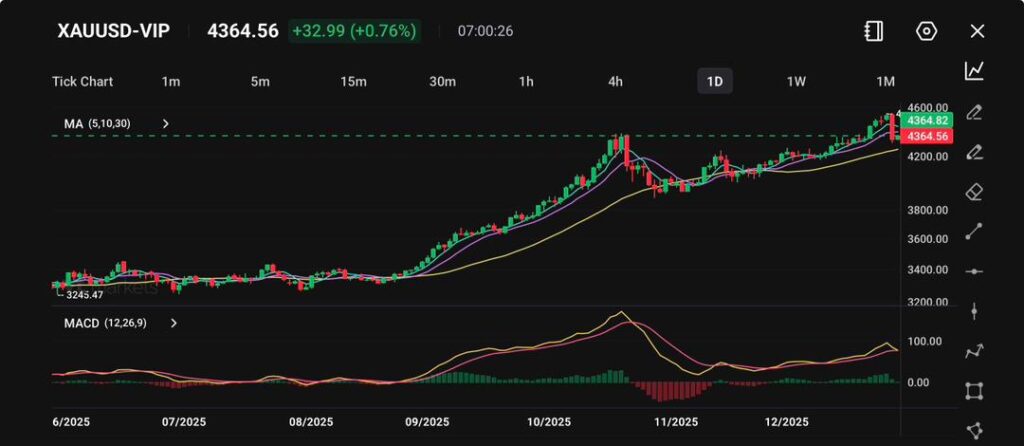Viewport: 1024px width, 446px height.
Task: Switch to the 1W timeframe
Action: pyautogui.click(x=796, y=81)
